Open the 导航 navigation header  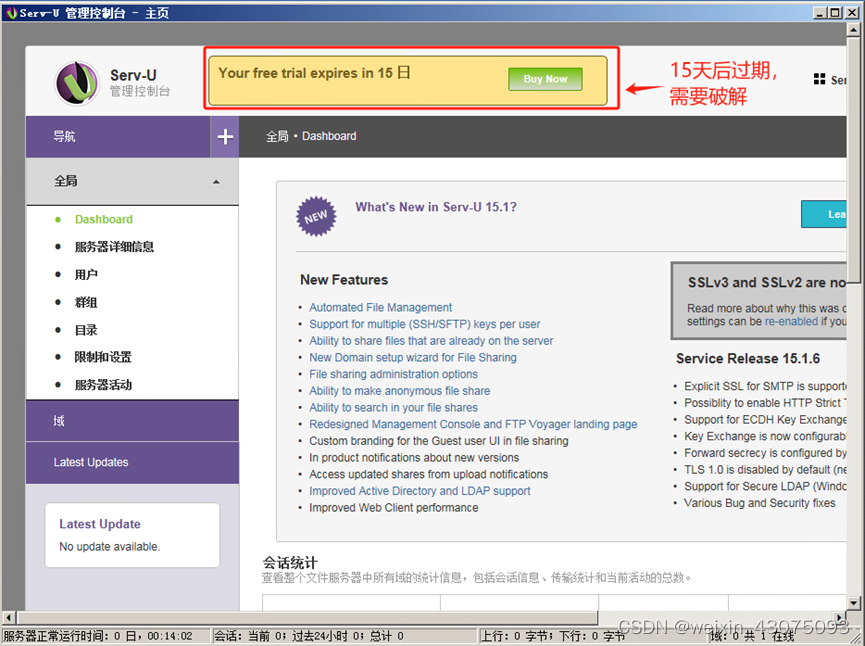click(118, 136)
